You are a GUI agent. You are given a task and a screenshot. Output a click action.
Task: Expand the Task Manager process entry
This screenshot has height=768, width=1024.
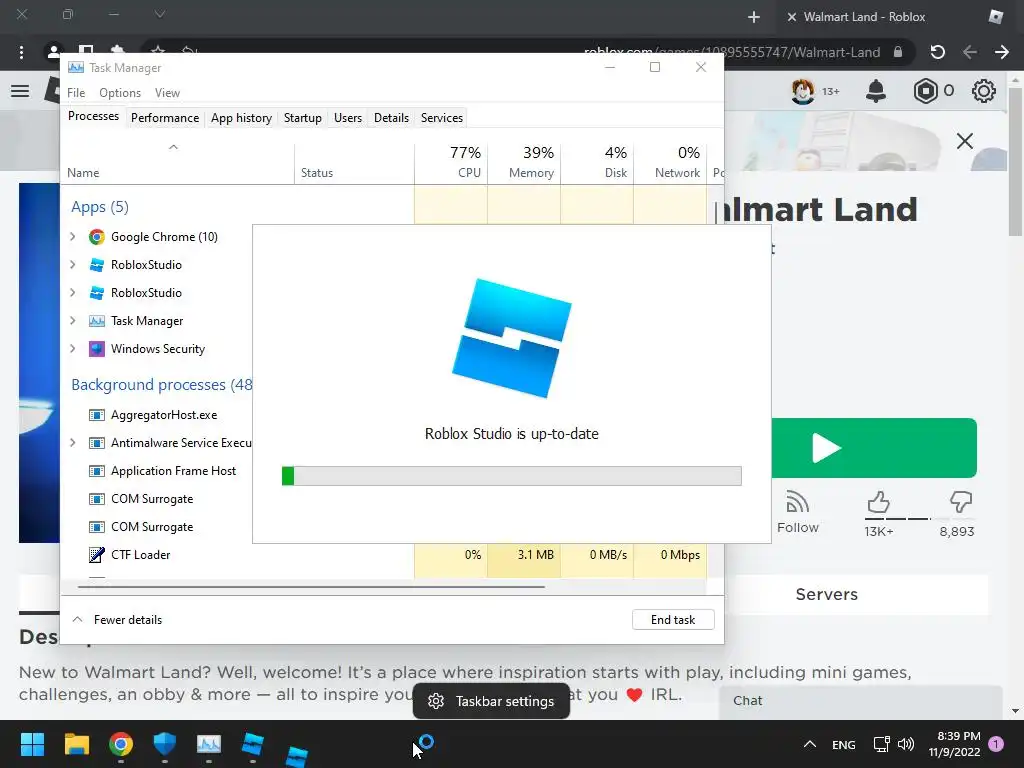pos(72,321)
